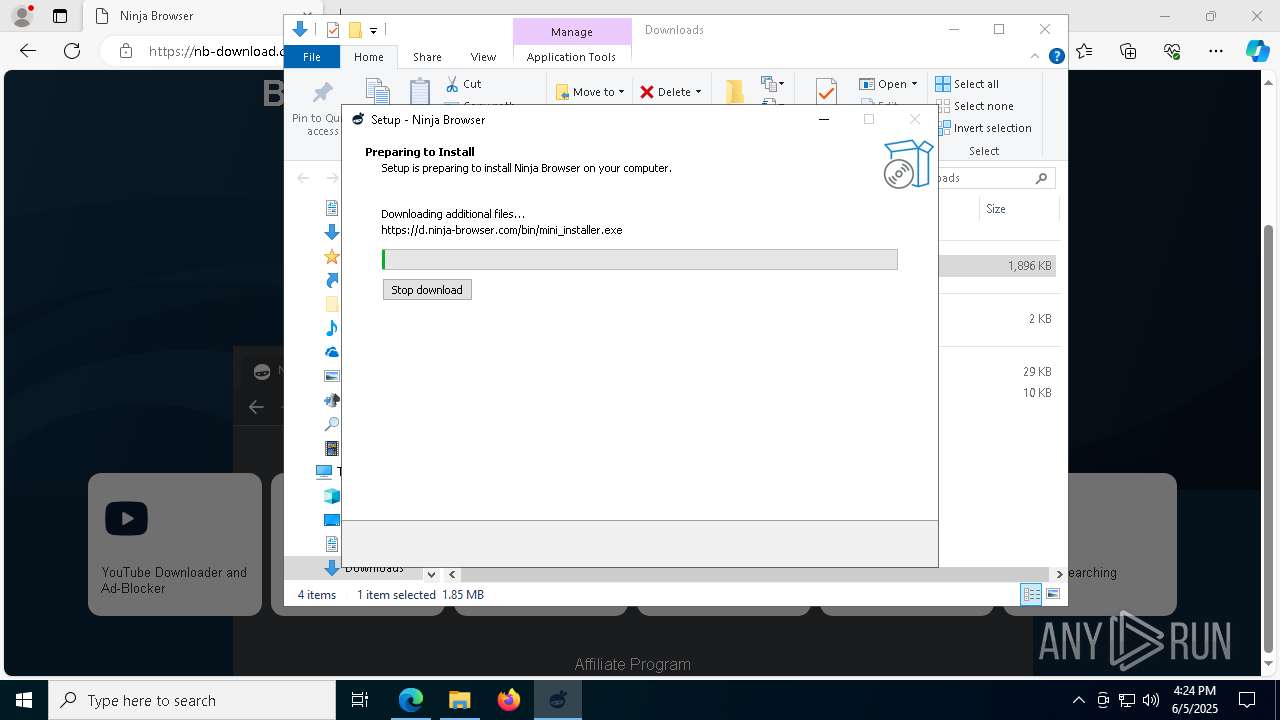Select the 10 KB file row

[x=997, y=393]
